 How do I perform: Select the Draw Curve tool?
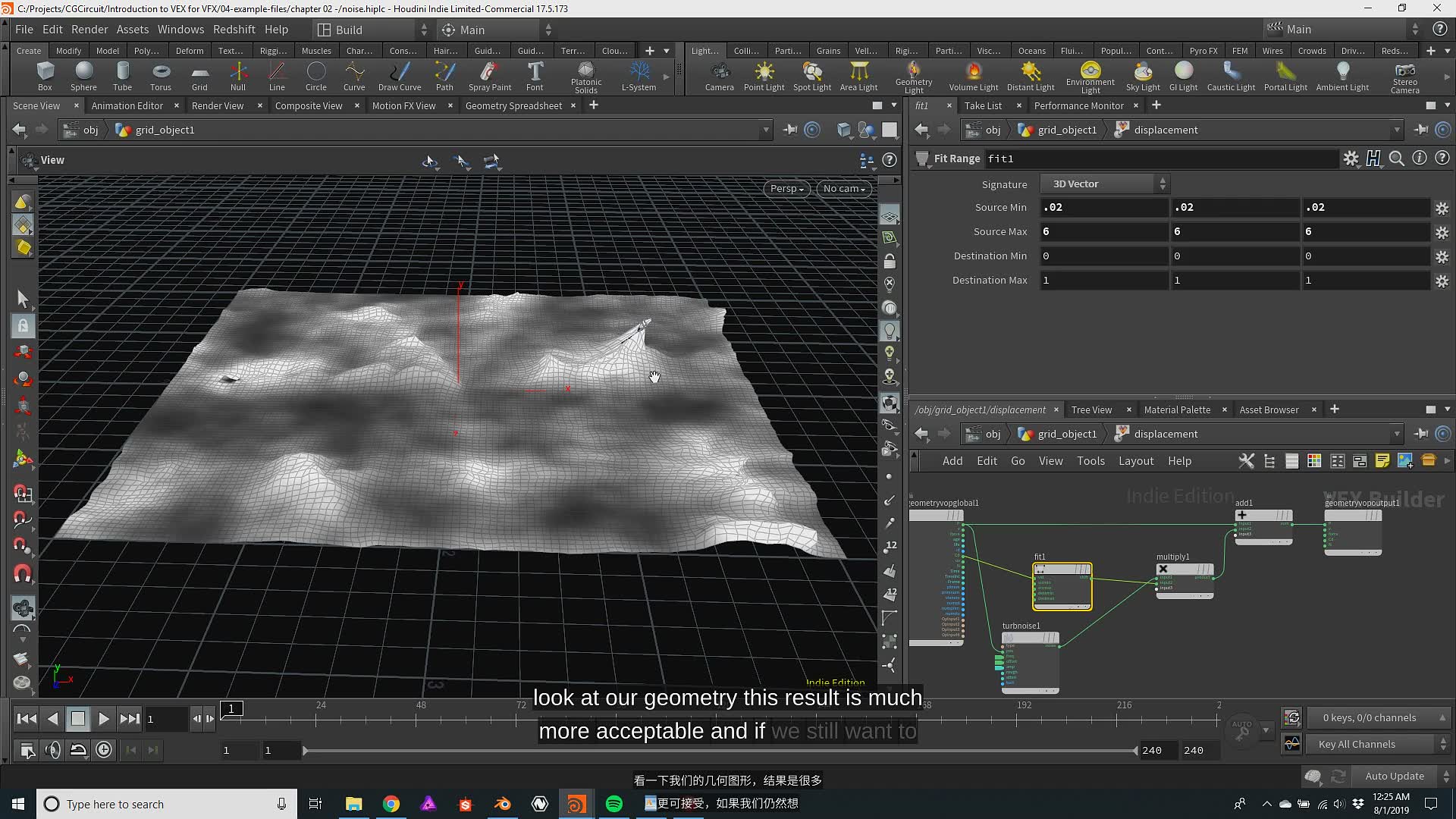click(x=400, y=77)
